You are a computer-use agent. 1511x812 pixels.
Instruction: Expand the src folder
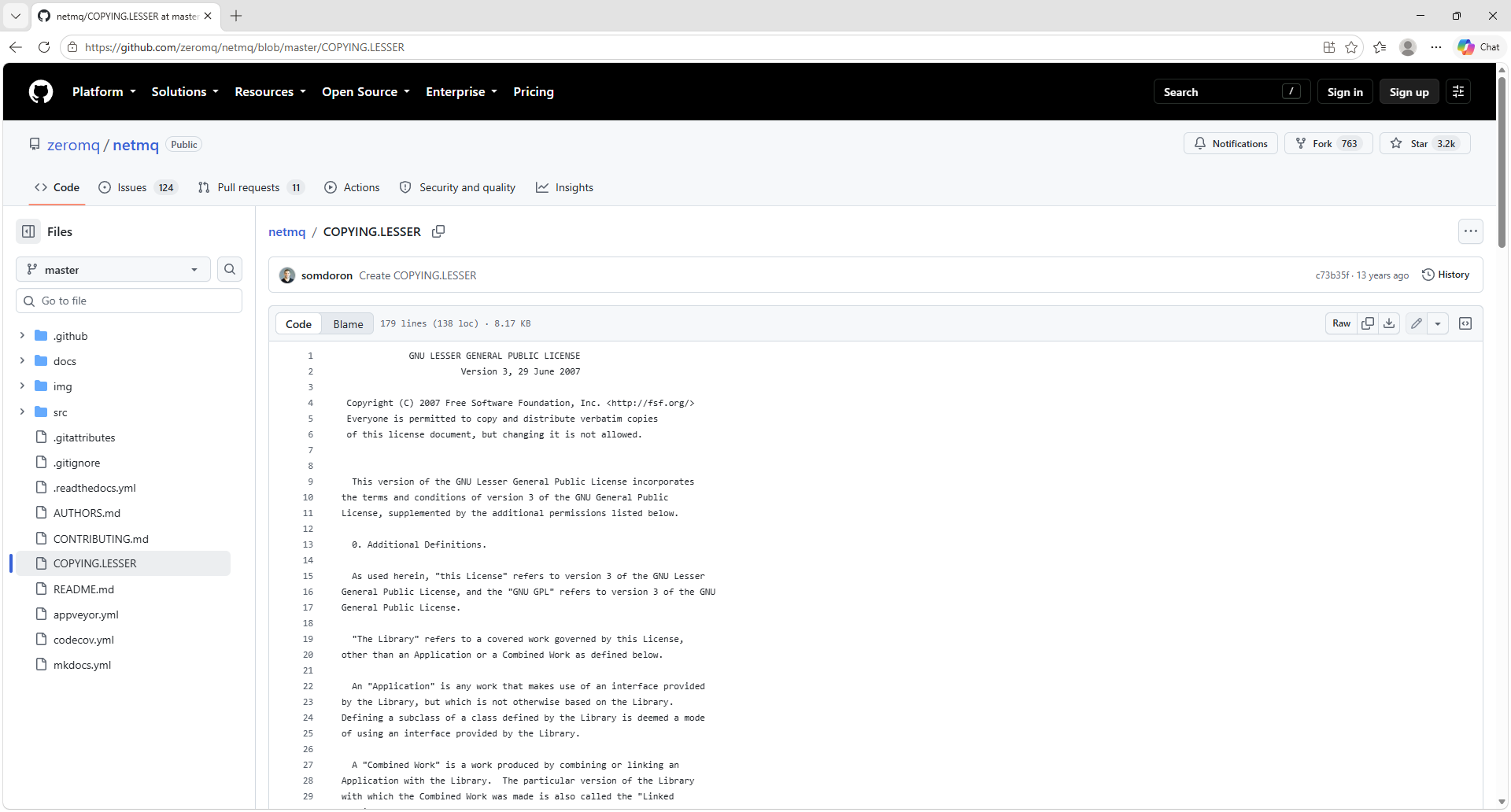[22, 412]
